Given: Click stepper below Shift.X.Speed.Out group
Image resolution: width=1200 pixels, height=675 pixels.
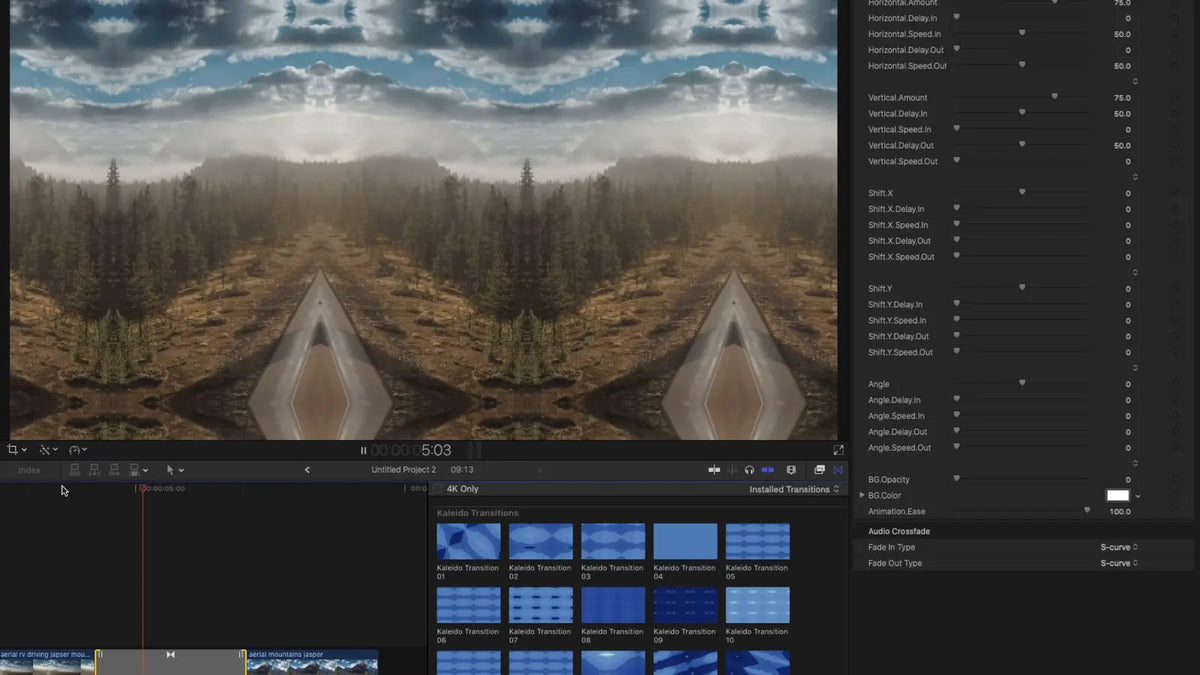Looking at the screenshot, I should tap(1134, 272).
